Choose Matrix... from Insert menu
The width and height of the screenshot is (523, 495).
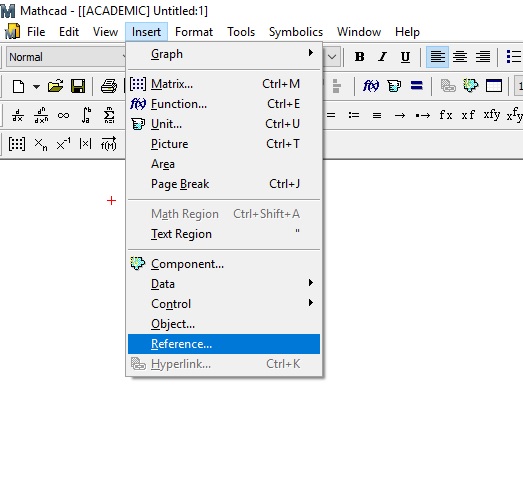[x=224, y=84]
